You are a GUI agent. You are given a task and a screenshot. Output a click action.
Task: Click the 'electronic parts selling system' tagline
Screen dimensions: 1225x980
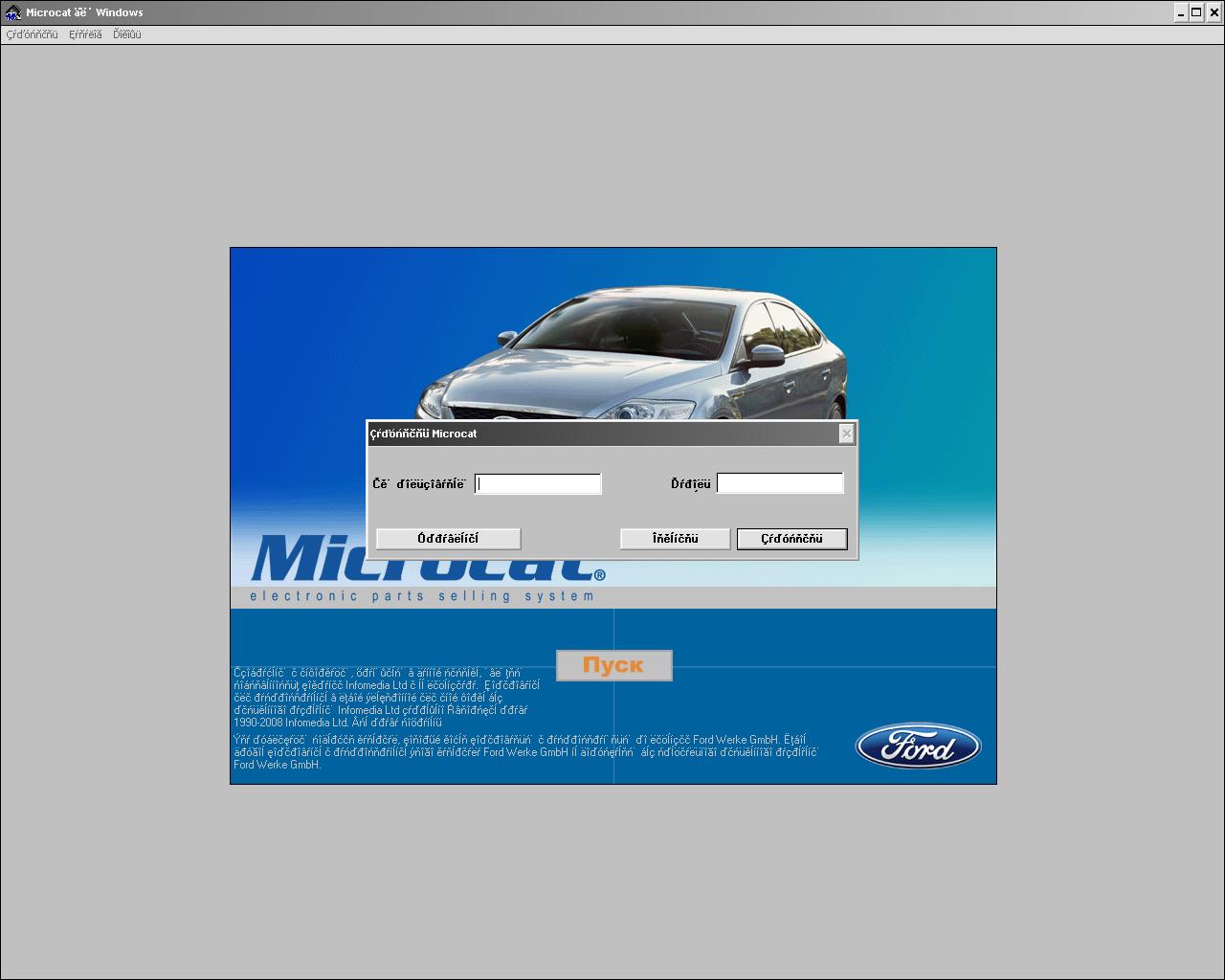(x=422, y=596)
